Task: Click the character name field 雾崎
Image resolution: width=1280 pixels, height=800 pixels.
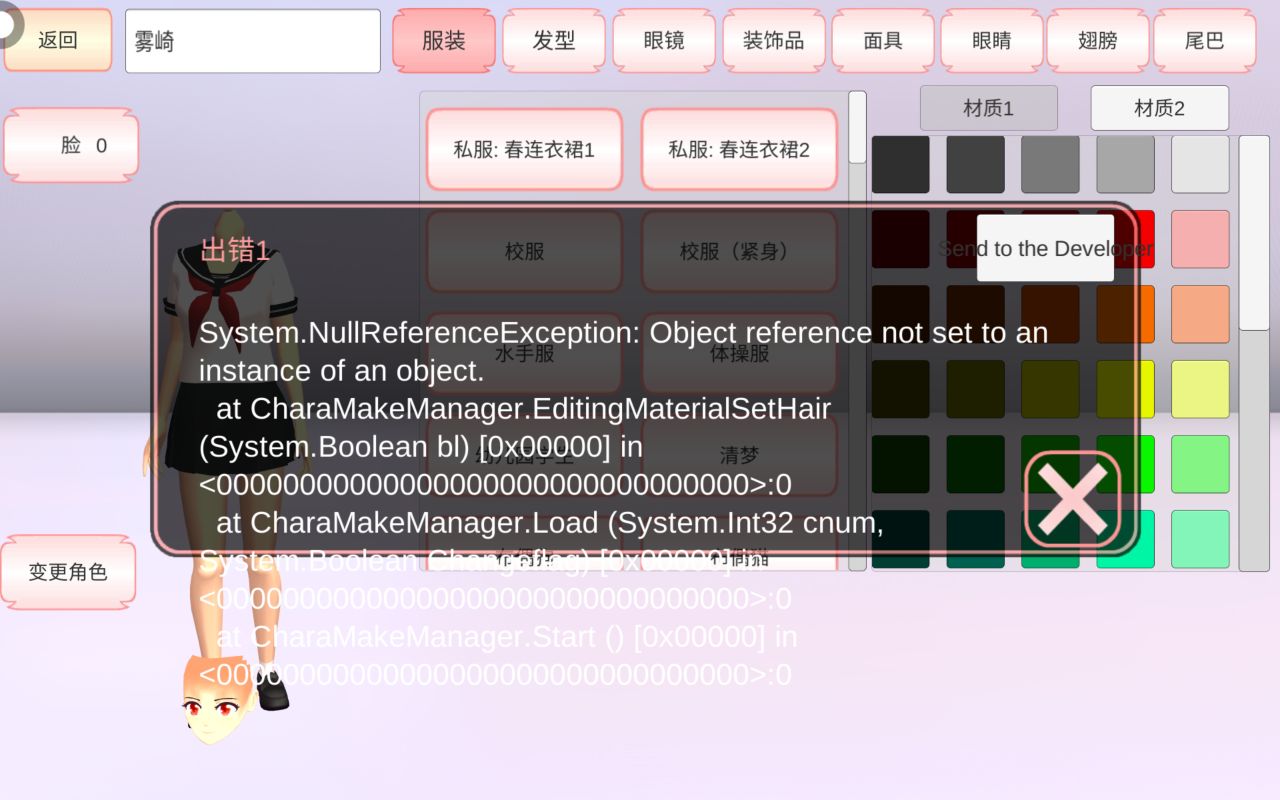Action: (252, 42)
